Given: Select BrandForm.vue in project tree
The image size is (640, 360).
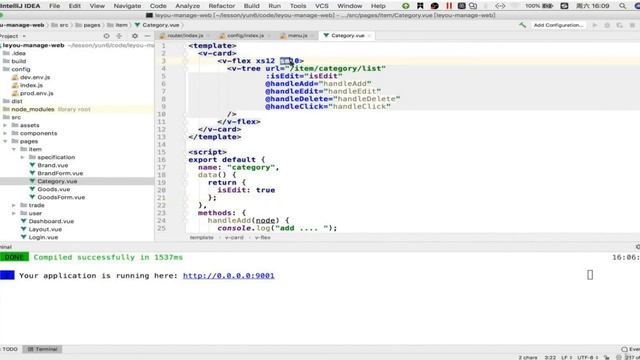Looking at the screenshot, I should click(x=60, y=173).
